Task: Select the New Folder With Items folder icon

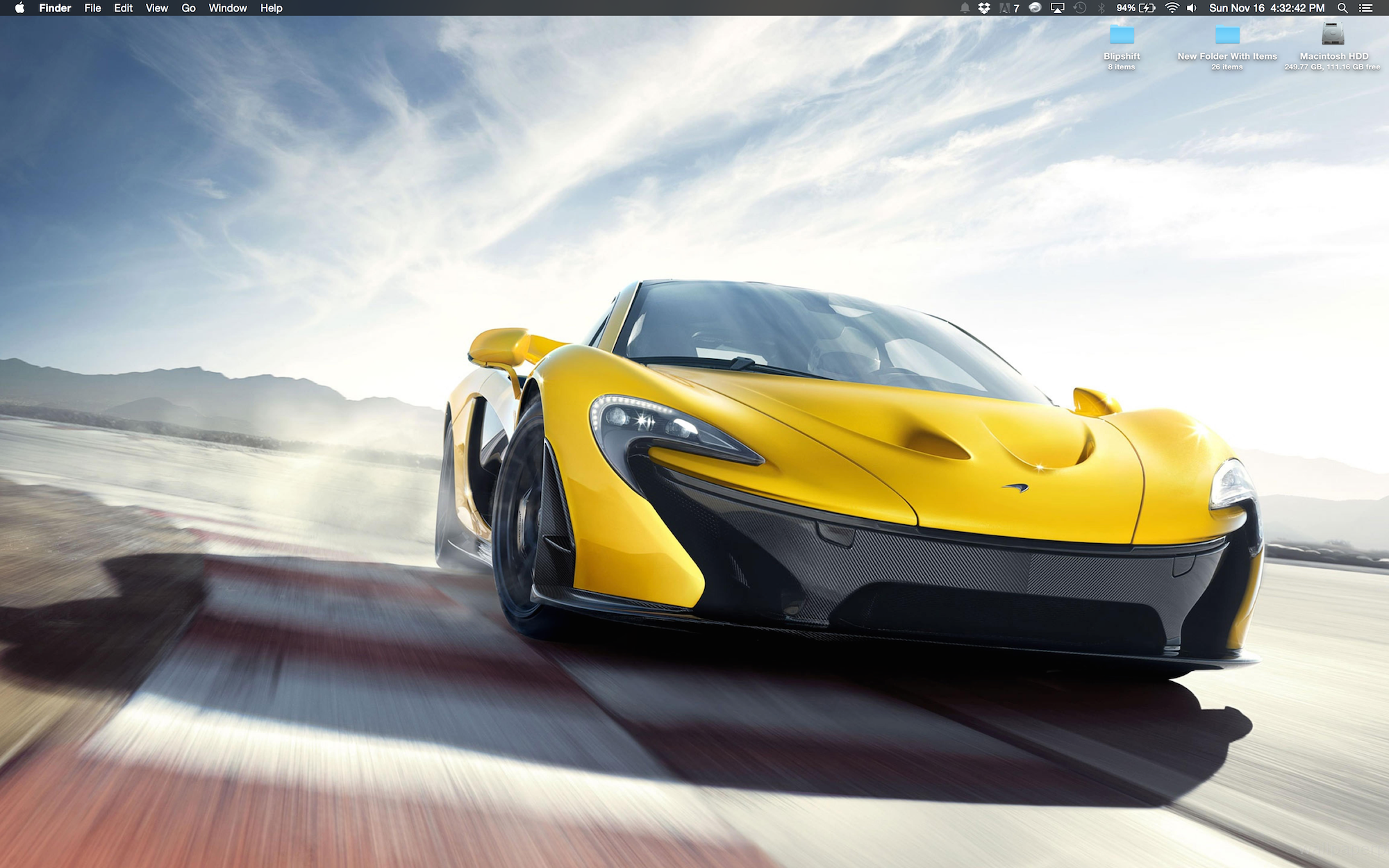Action: click(1227, 35)
